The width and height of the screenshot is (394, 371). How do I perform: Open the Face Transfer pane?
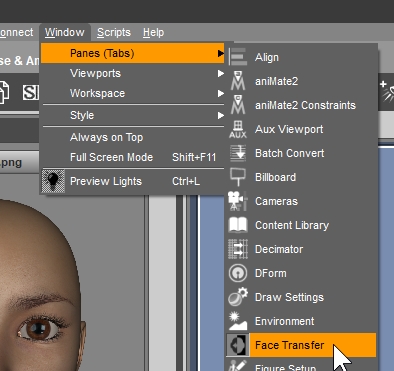tap(302, 345)
